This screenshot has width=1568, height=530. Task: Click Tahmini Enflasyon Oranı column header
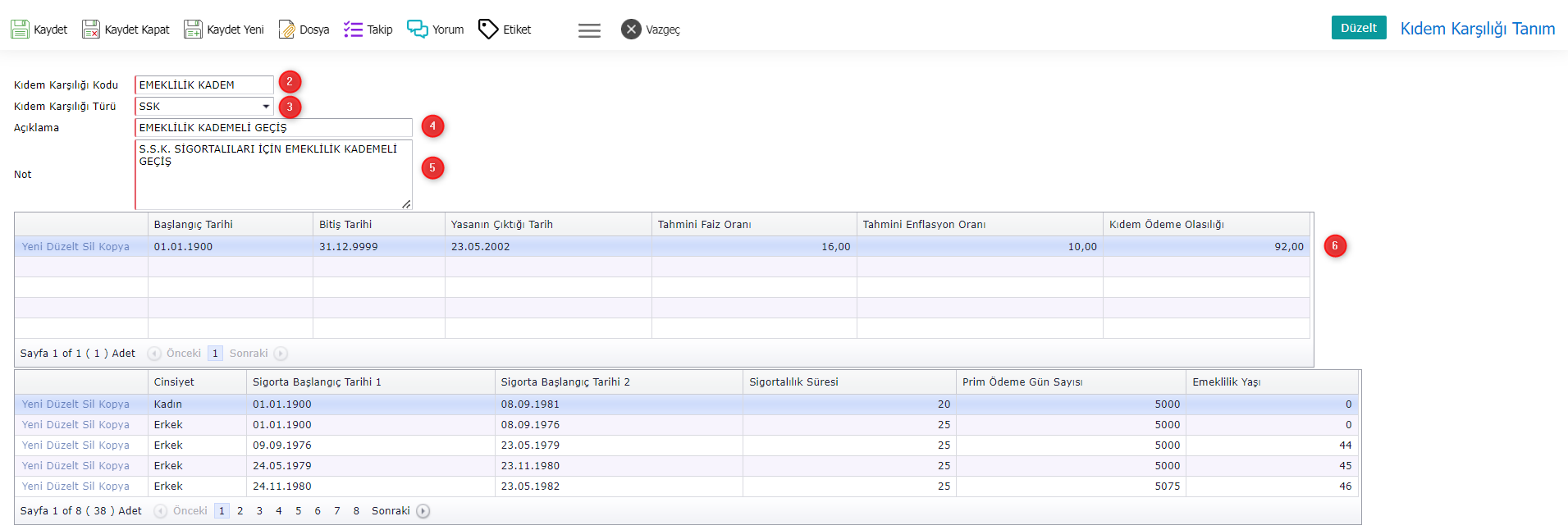click(980, 225)
